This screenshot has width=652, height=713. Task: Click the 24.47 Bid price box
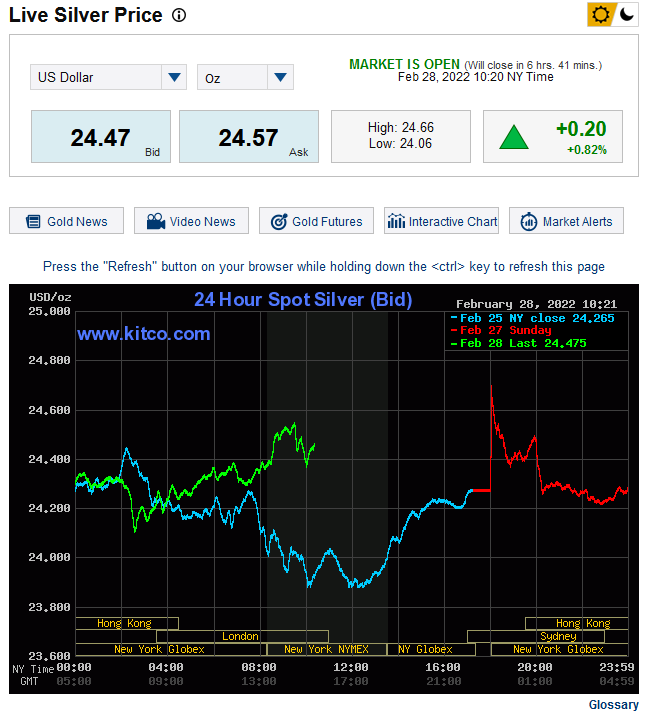[x=101, y=136]
